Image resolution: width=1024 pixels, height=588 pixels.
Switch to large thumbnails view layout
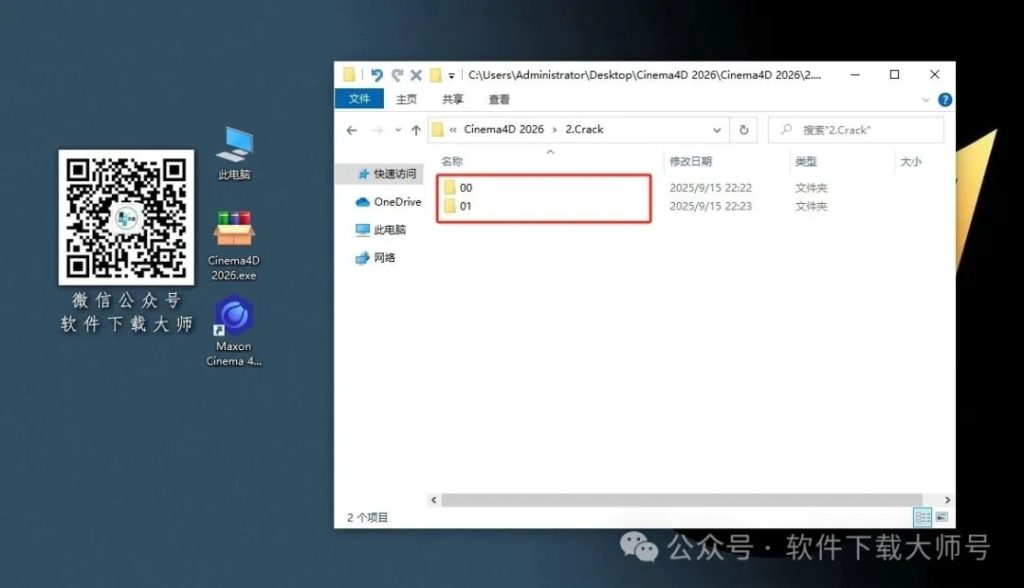[942, 517]
